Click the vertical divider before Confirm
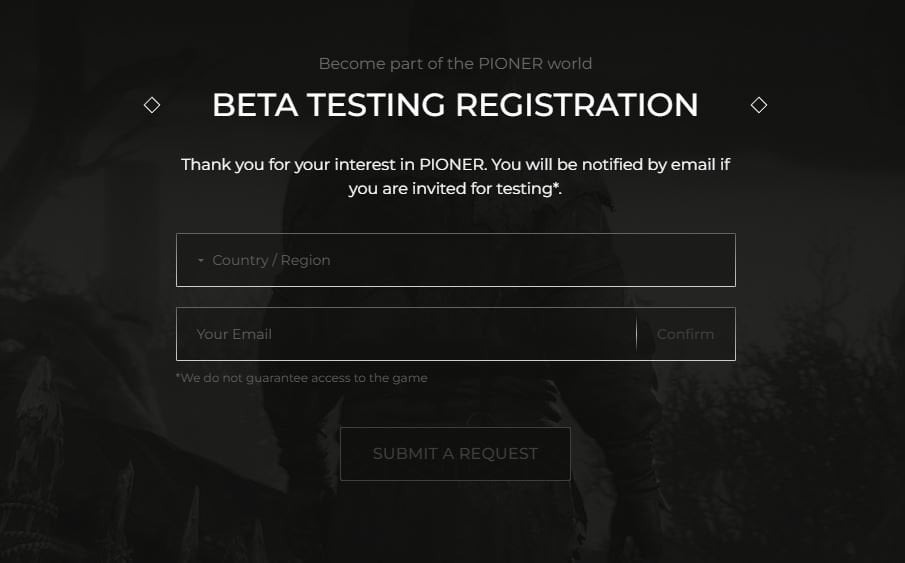 (x=636, y=334)
